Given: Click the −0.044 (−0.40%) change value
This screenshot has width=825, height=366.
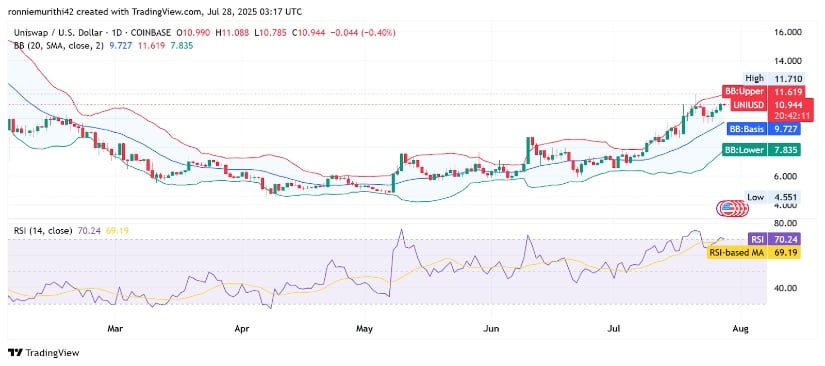Looking at the screenshot, I should 363,33.
